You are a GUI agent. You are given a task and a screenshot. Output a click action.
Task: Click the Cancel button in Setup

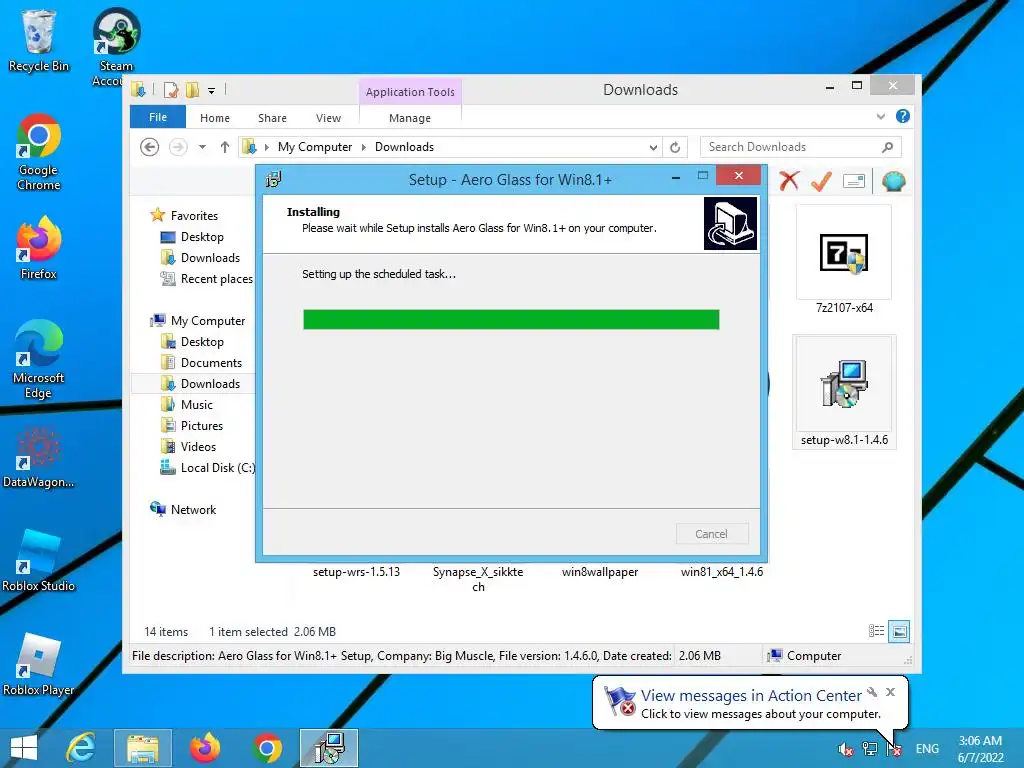[712, 534]
